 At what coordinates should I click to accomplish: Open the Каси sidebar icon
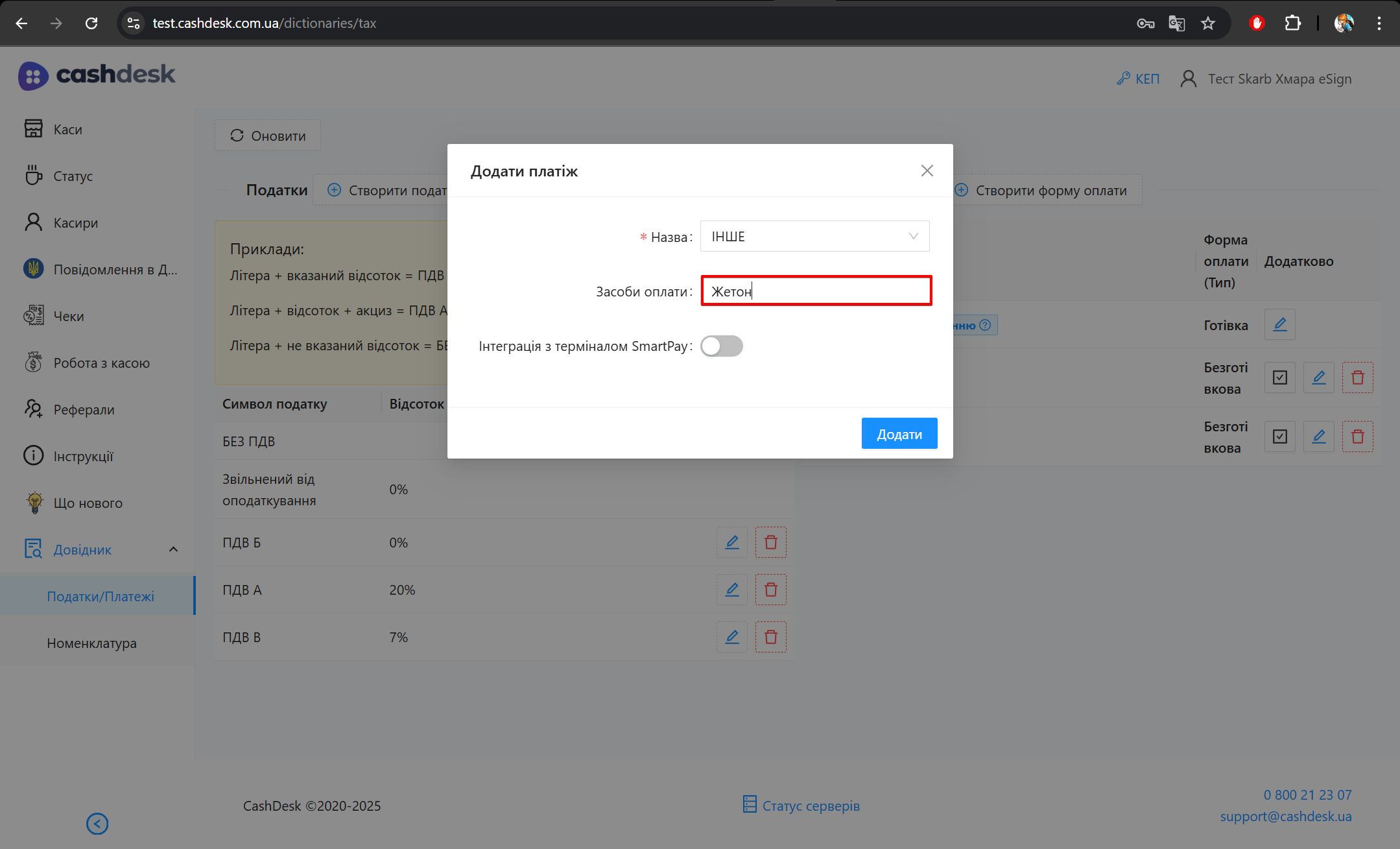(x=33, y=129)
